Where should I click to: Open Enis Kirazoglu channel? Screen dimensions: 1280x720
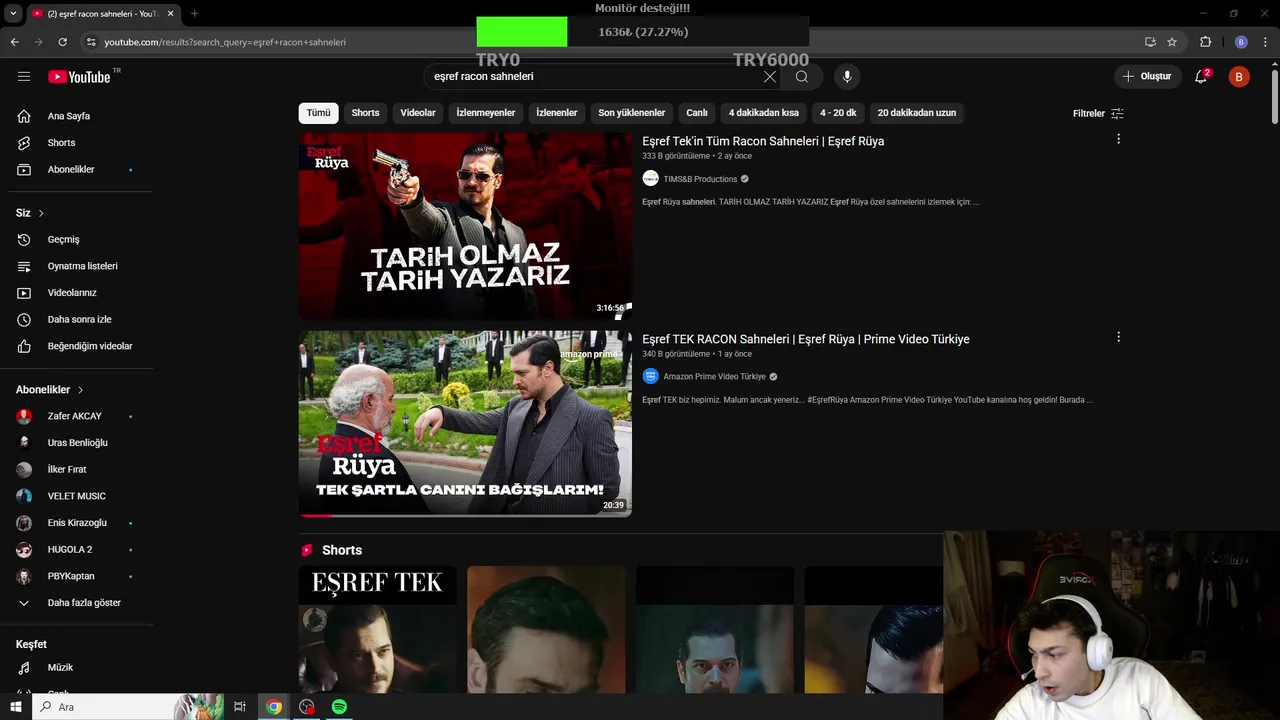click(76, 523)
